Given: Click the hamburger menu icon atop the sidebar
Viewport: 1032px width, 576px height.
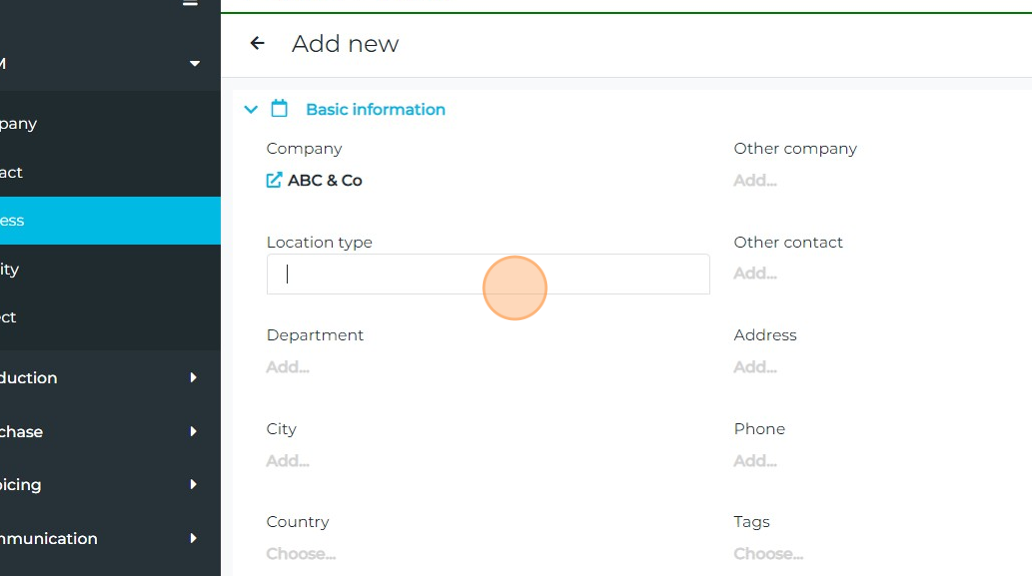Looking at the screenshot, I should pos(190,4).
